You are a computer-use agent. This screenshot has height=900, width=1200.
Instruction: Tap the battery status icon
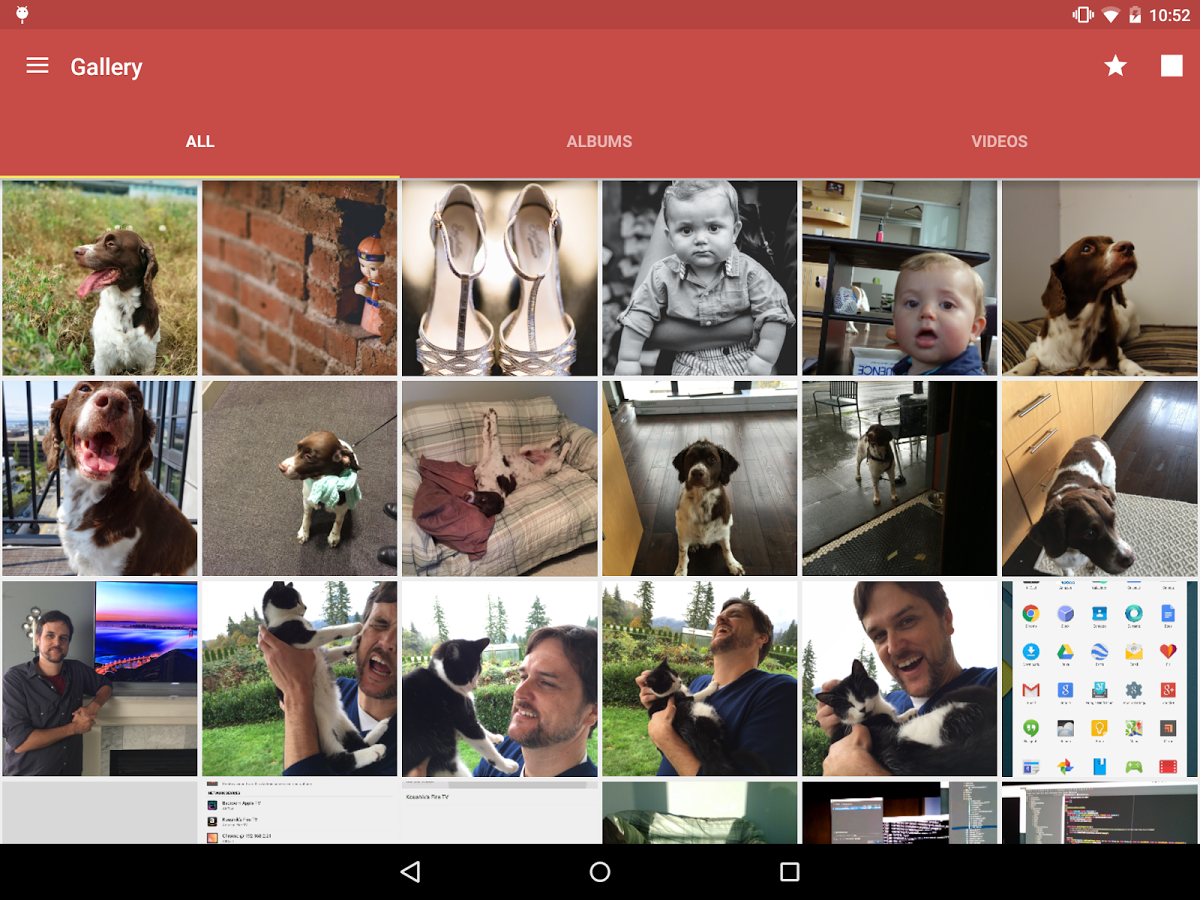point(1135,15)
